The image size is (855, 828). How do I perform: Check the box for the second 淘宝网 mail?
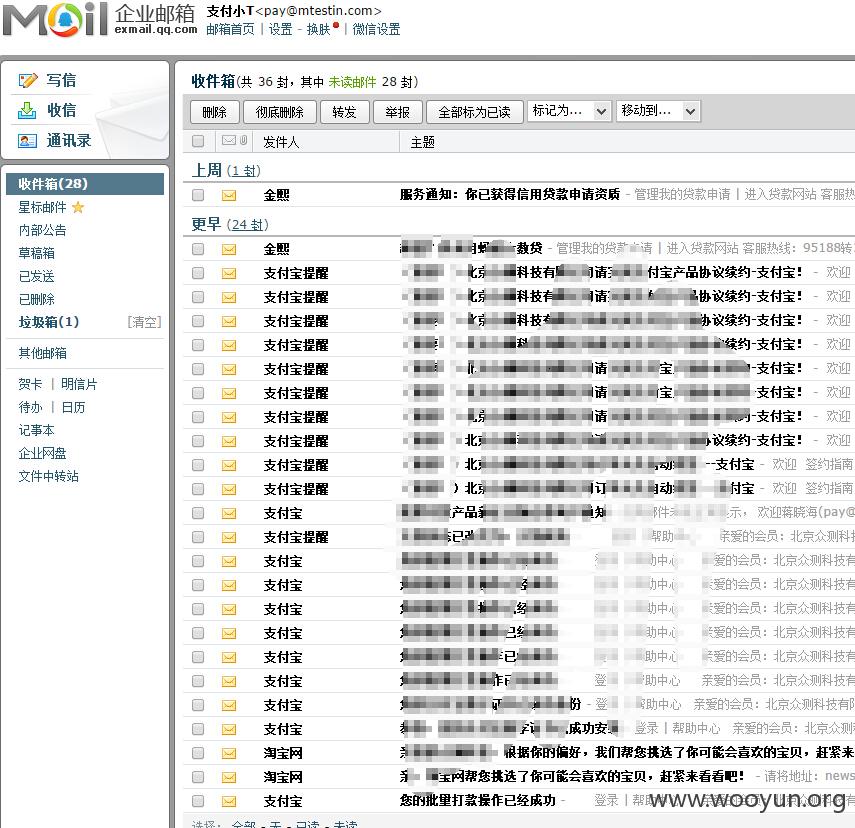[x=198, y=777]
